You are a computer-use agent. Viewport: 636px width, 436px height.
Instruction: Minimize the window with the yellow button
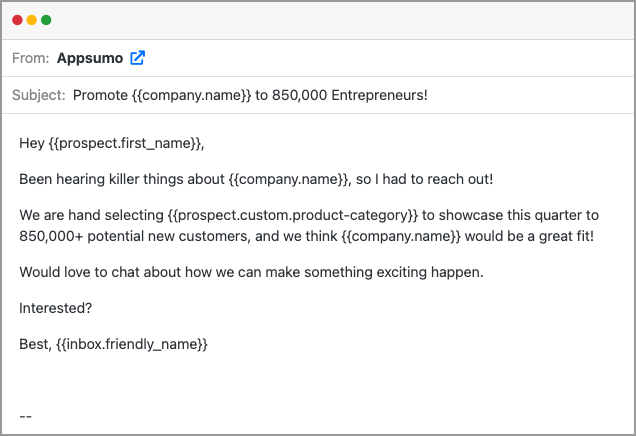tap(32, 20)
